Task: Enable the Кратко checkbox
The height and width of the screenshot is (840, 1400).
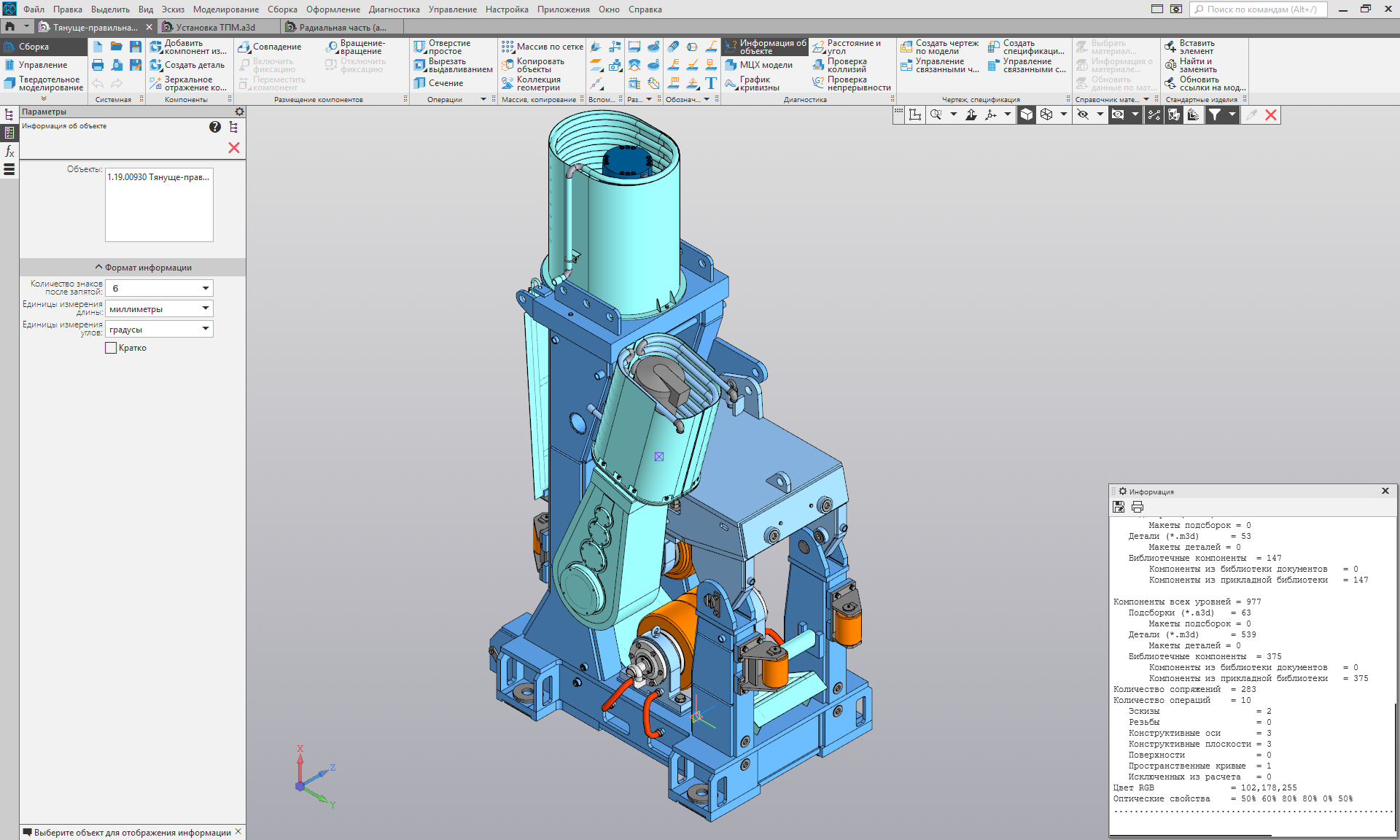Action: (111, 349)
